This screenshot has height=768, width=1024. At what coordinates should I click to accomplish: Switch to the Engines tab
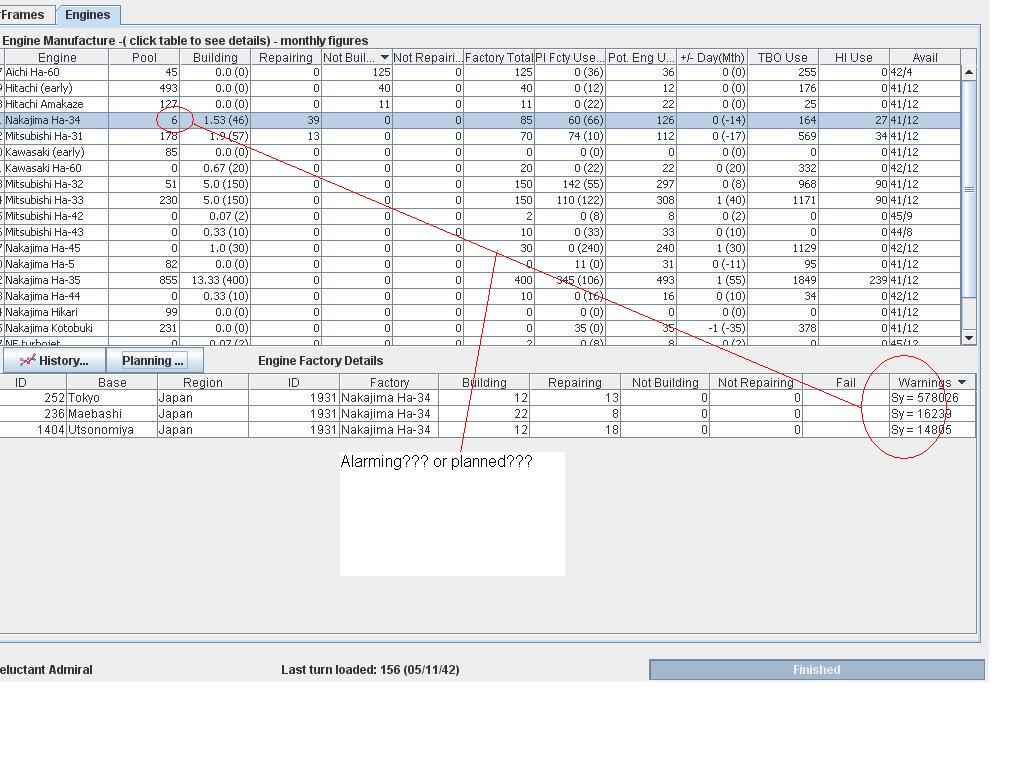(x=88, y=14)
